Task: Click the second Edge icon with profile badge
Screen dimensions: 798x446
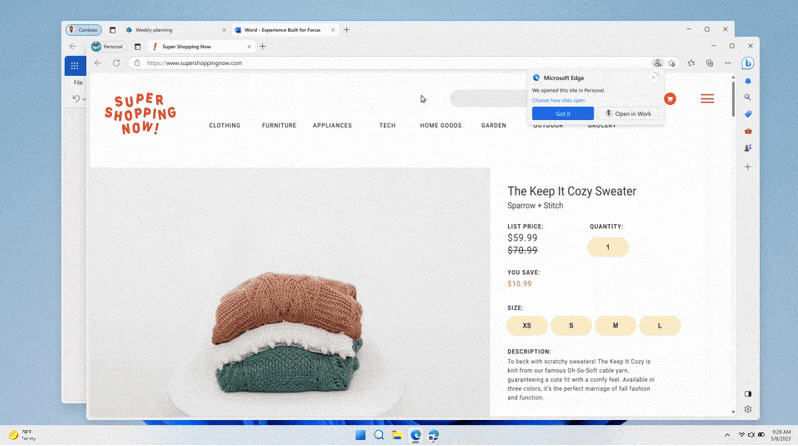Action: (433, 435)
